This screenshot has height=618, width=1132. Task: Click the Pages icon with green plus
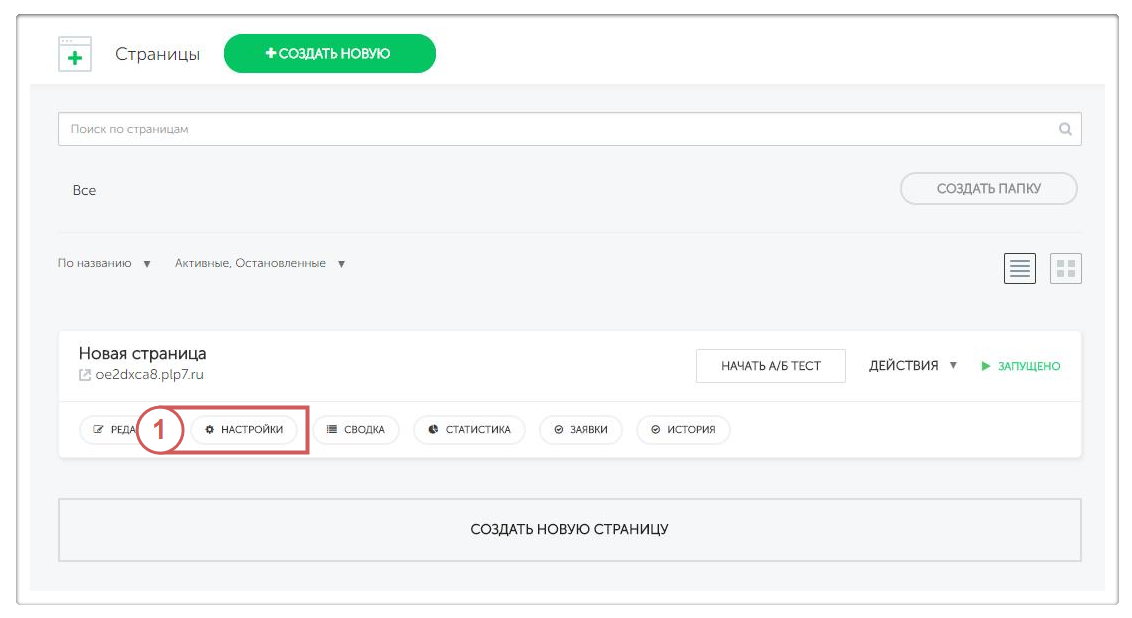tap(75, 54)
